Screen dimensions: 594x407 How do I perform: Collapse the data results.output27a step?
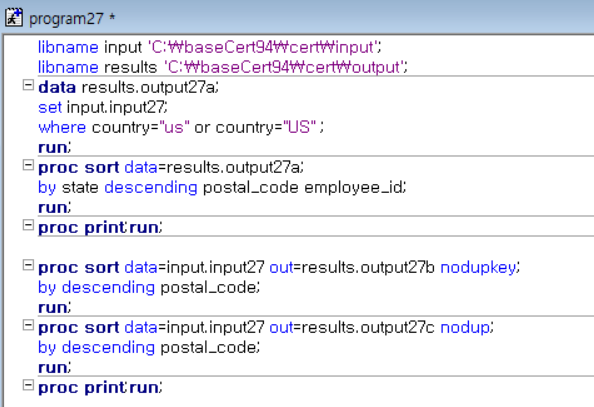tap(28, 85)
